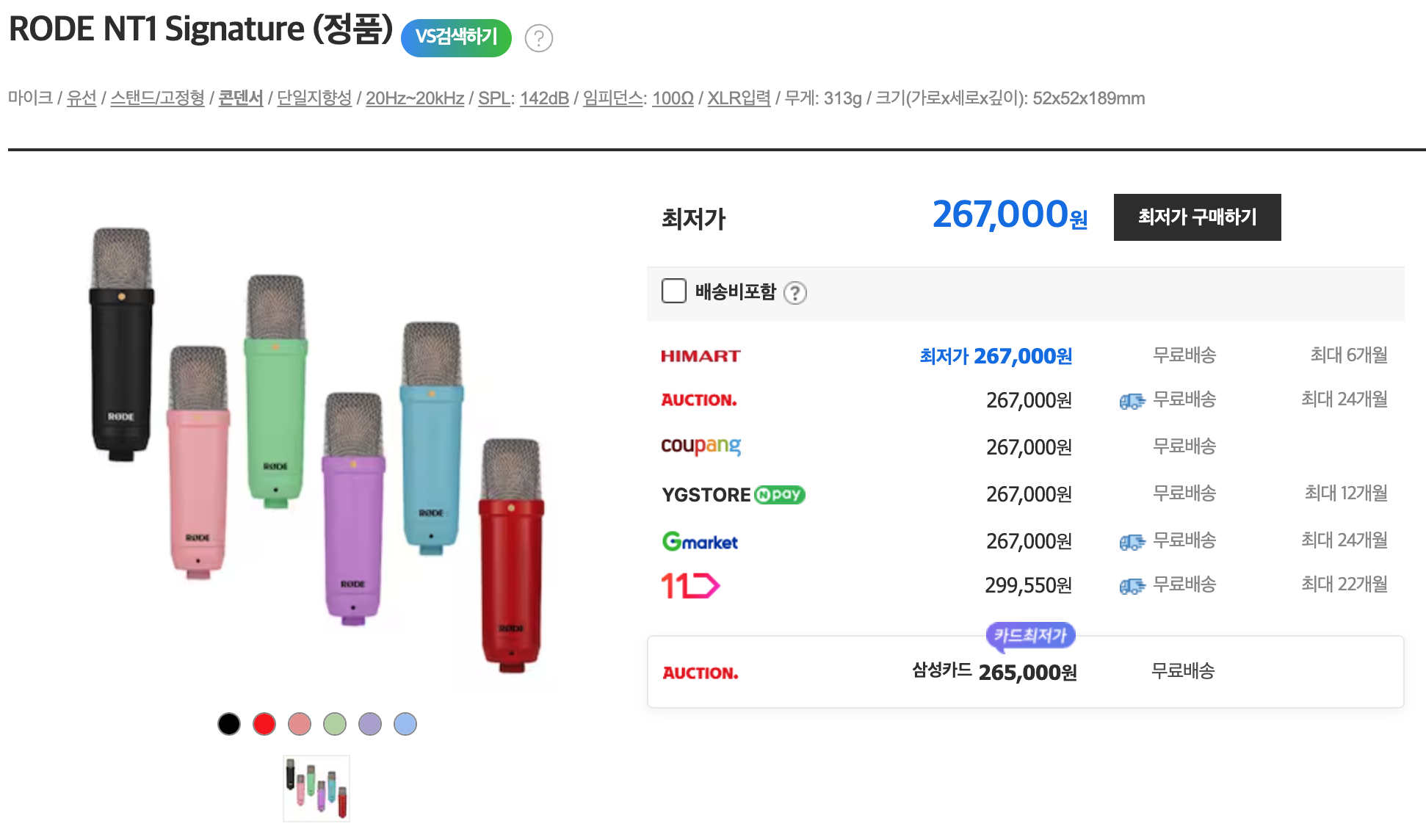Open the HIMART seller logo
The height and width of the screenshot is (840, 1426).
[701, 356]
